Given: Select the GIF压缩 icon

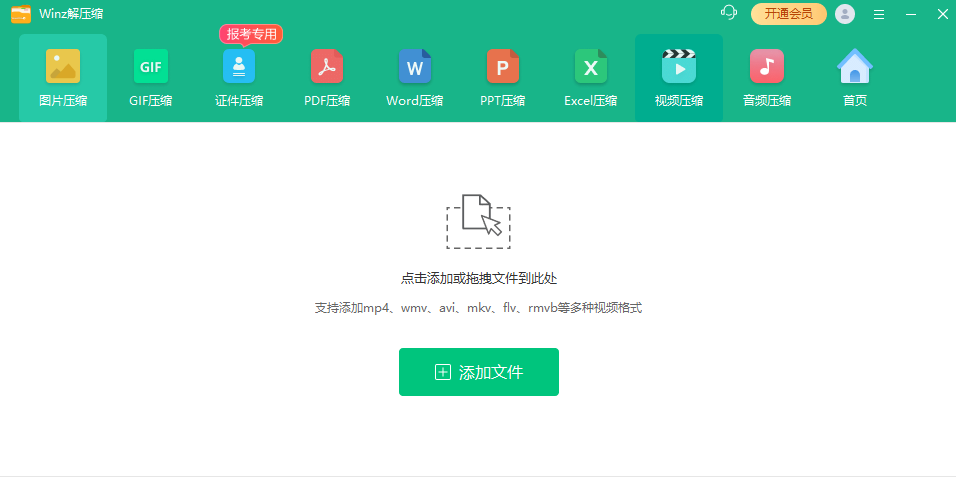Looking at the screenshot, I should [x=151, y=66].
